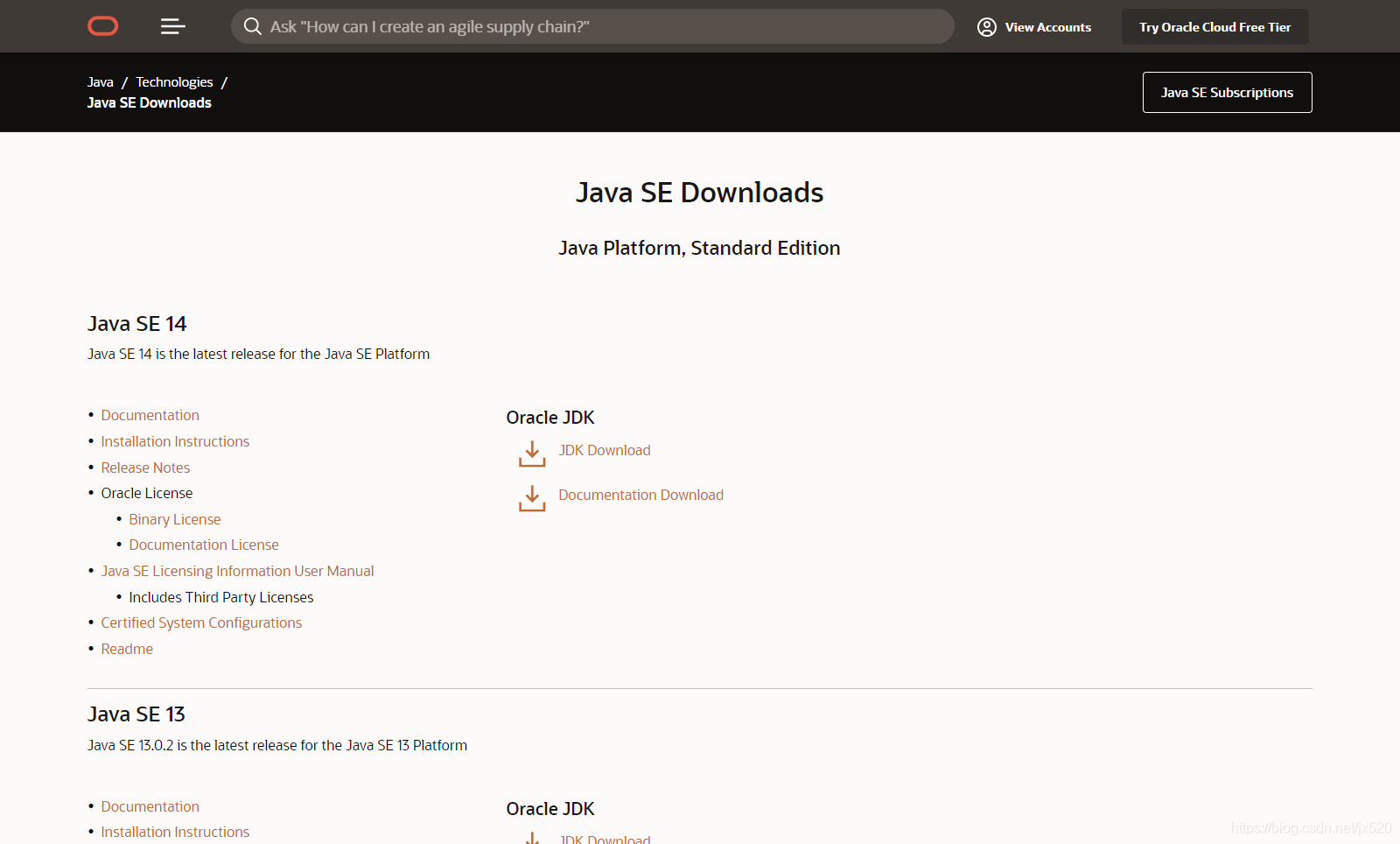The height and width of the screenshot is (844, 1400).
Task: Click the Java SE 14 heading
Action: [x=137, y=324]
